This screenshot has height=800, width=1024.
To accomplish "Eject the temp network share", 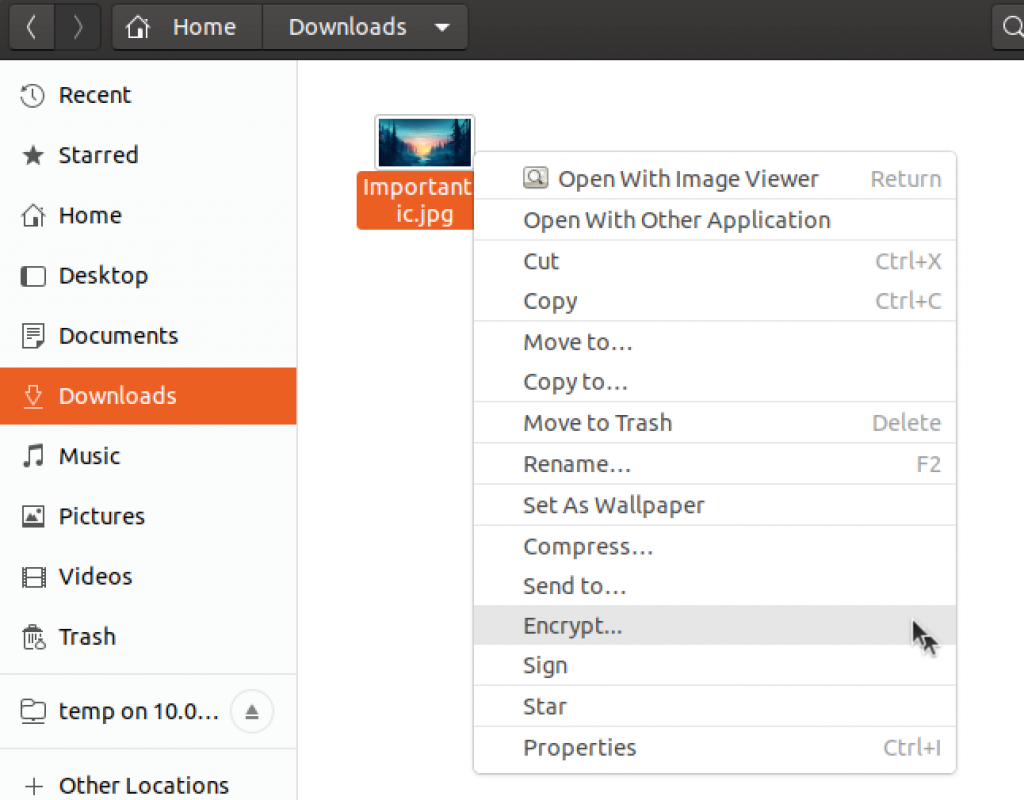I will (252, 711).
